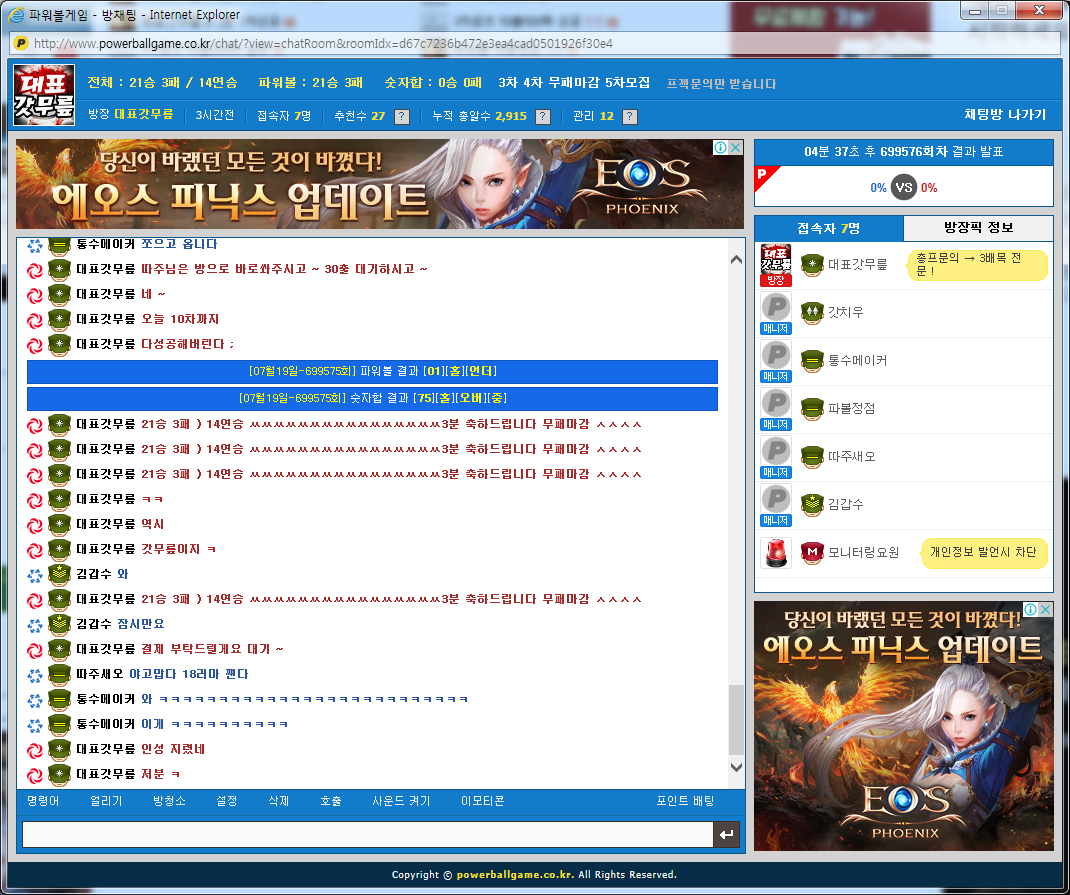Image resolution: width=1070 pixels, height=895 pixels.
Task: Open 포인트 배팅
Action: (x=685, y=801)
